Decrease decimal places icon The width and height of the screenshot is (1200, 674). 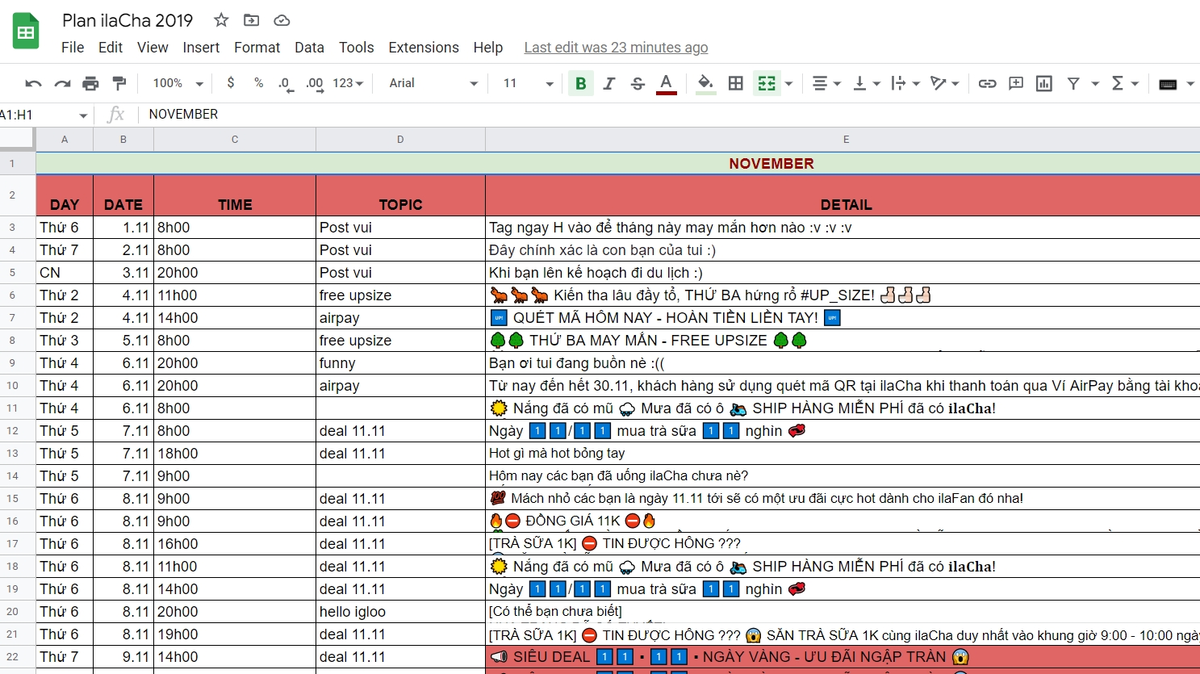pyautogui.click(x=285, y=83)
